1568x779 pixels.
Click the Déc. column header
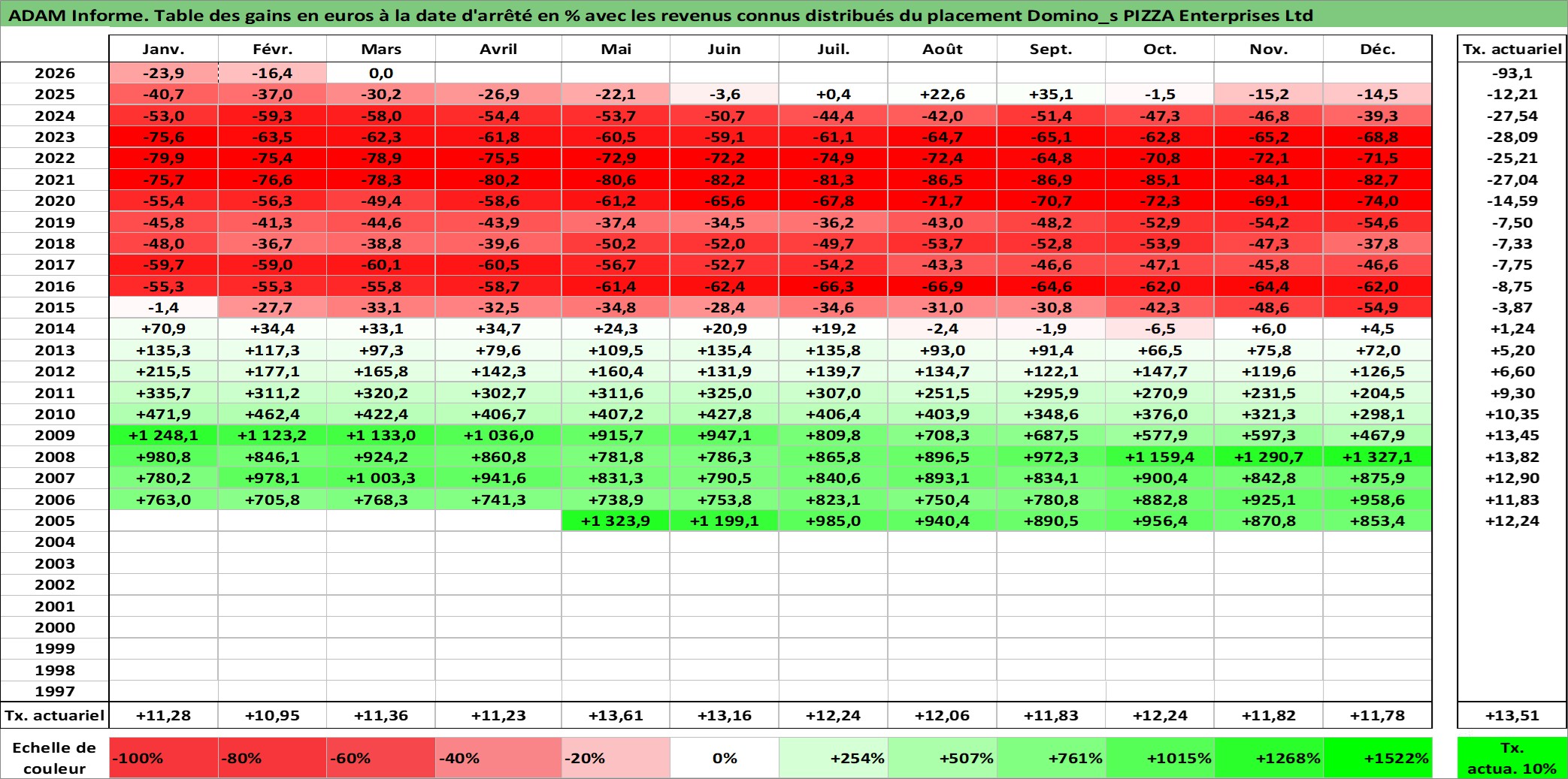click(1377, 49)
